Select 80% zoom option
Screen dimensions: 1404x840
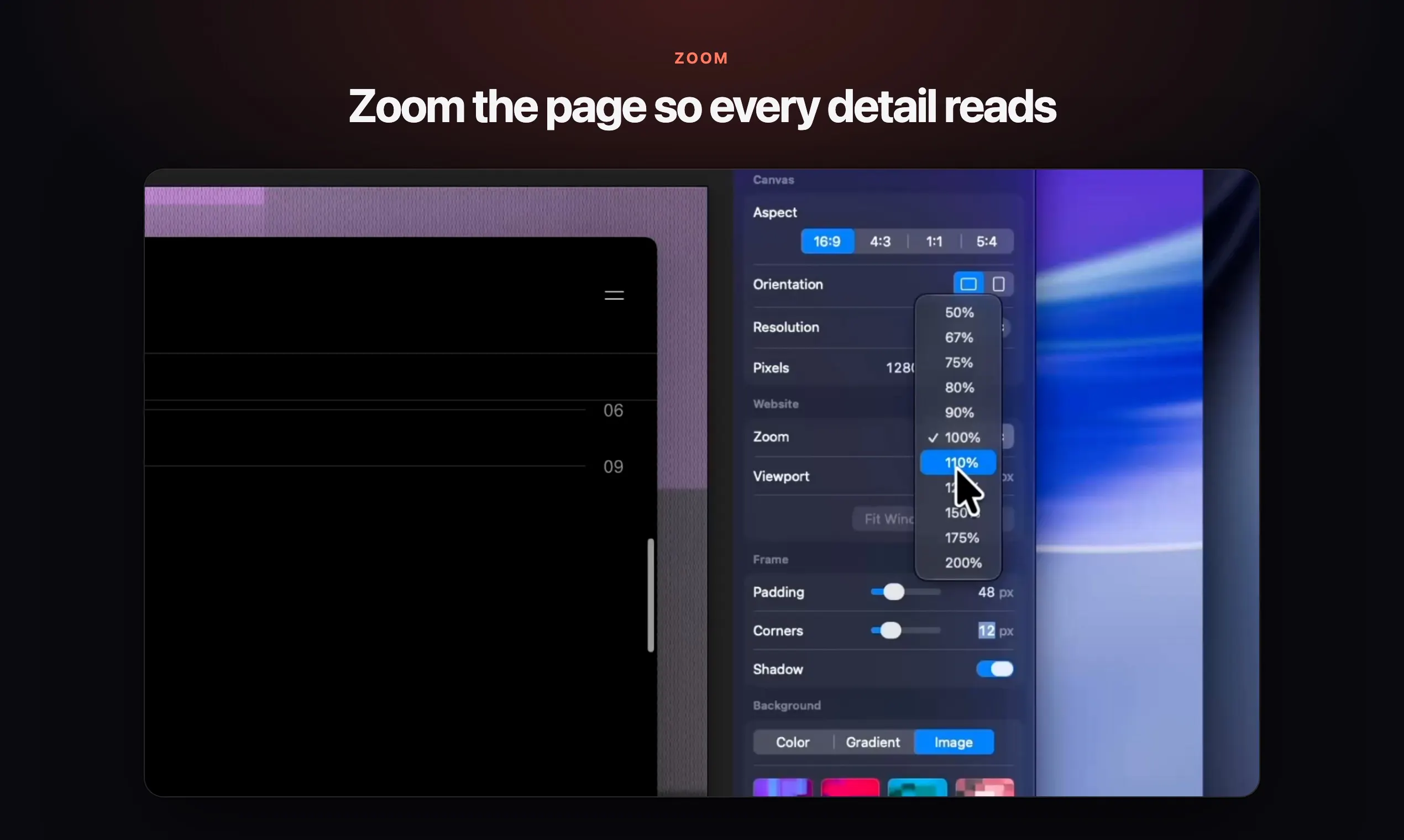(958, 388)
